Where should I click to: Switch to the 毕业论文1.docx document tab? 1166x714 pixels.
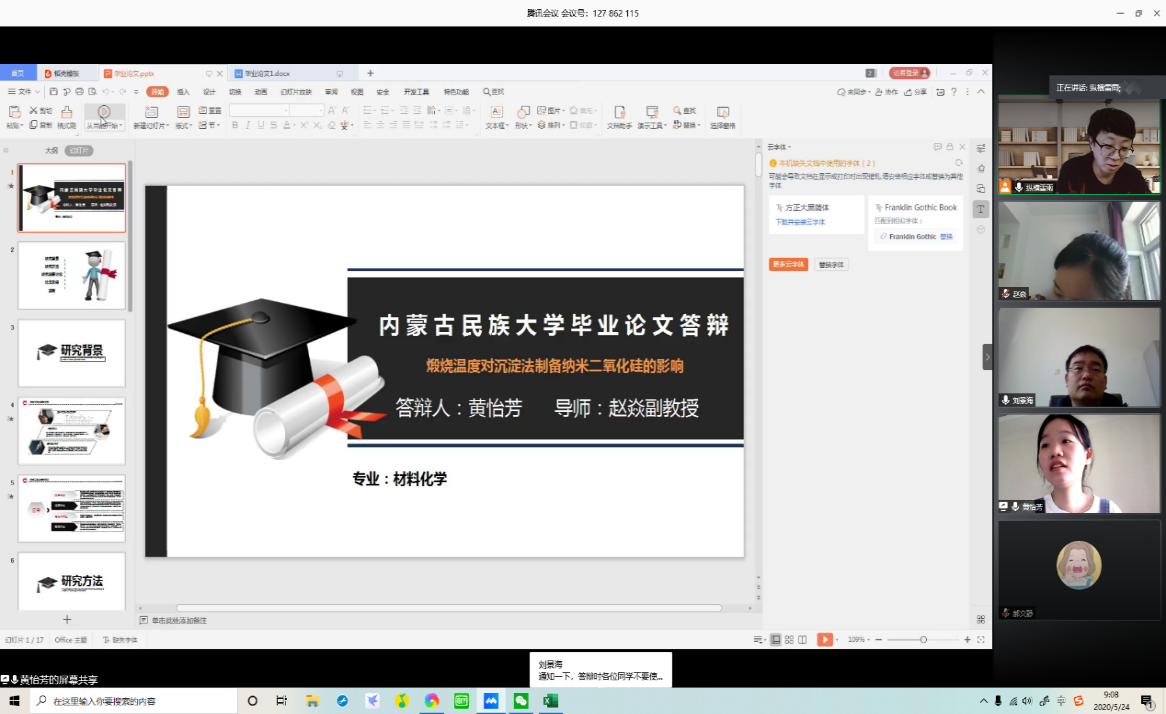pyautogui.click(x=267, y=73)
